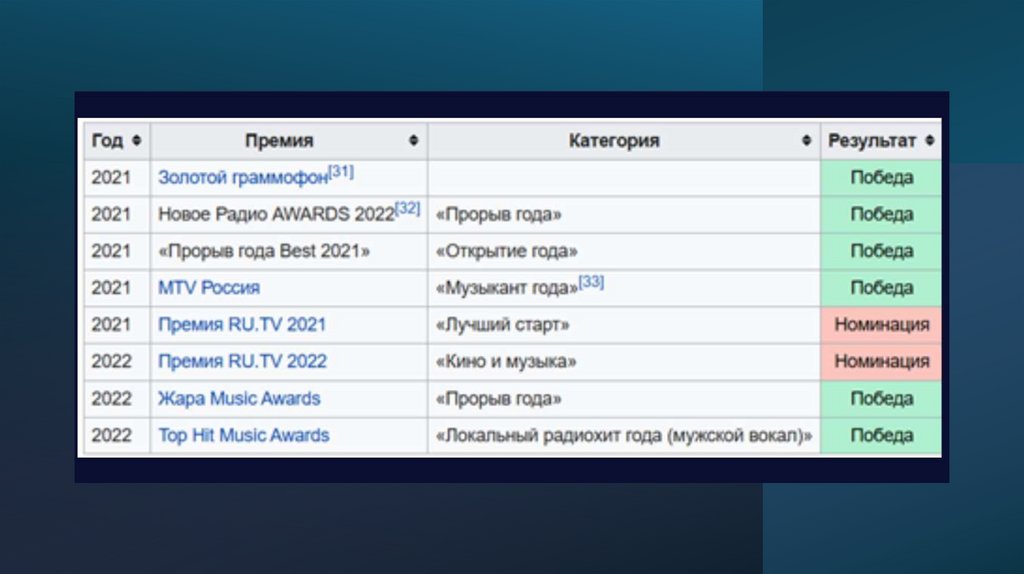Open the Премия RU.TV 2022 link

click(x=242, y=361)
